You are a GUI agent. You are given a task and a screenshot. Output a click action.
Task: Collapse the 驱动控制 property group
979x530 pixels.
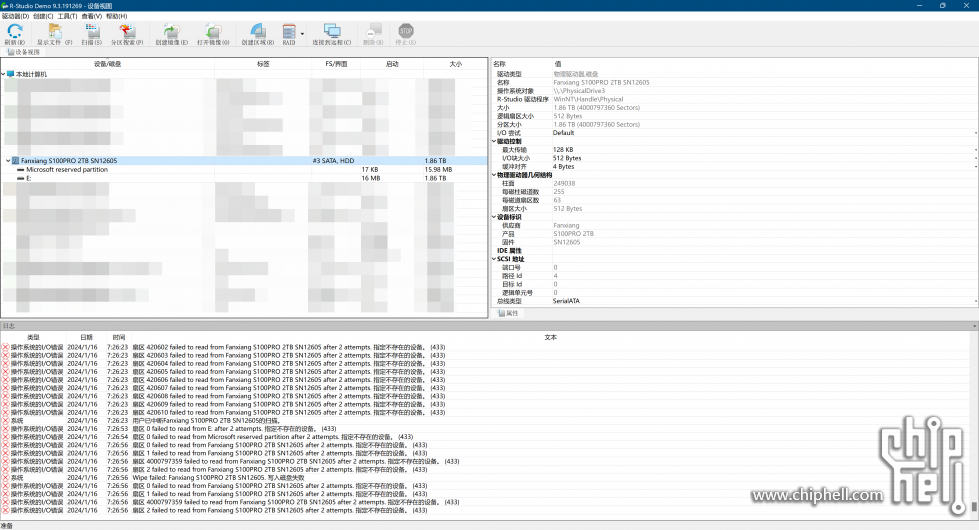[494, 142]
